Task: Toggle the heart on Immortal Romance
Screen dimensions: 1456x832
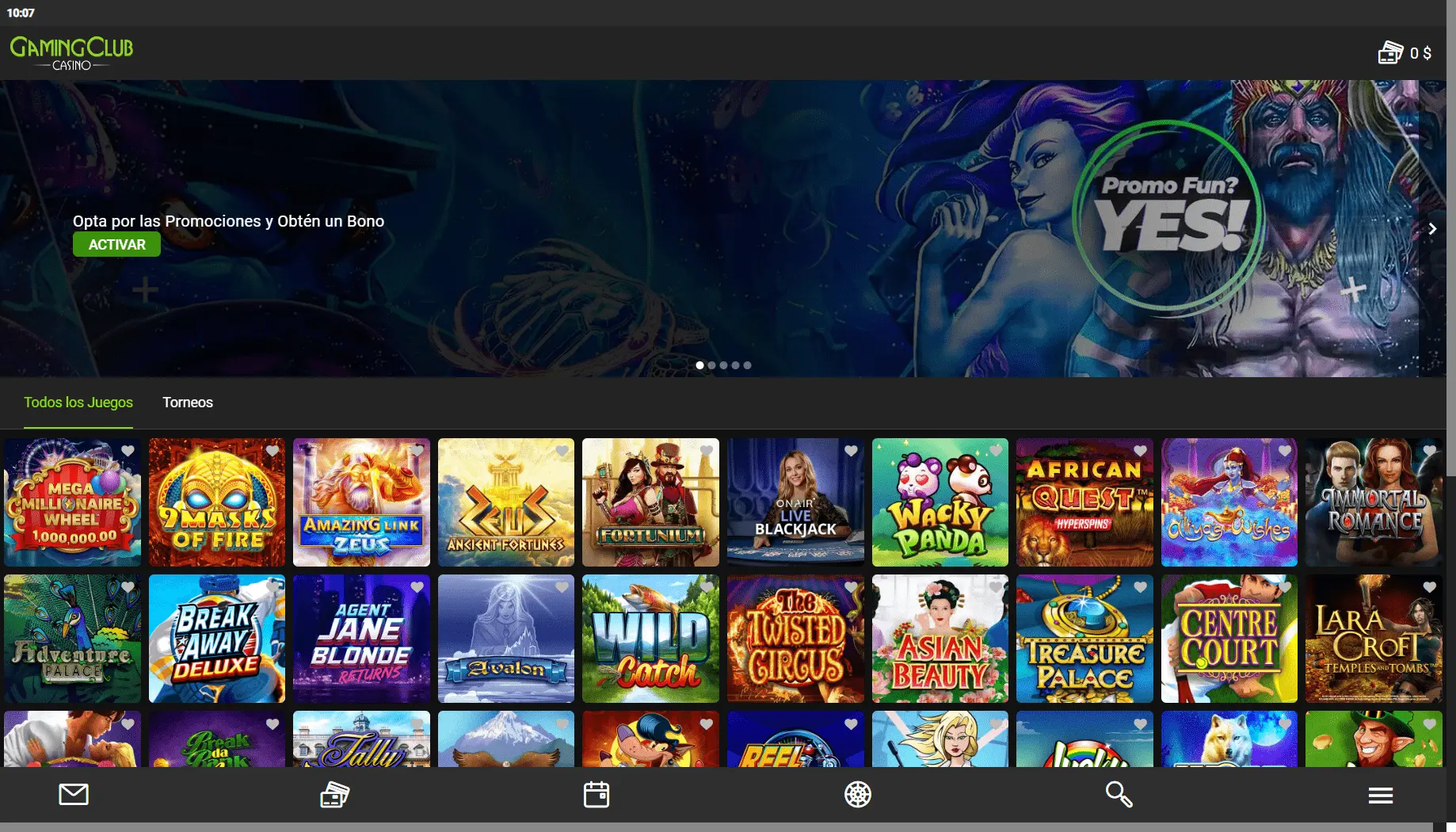Action: (1431, 451)
